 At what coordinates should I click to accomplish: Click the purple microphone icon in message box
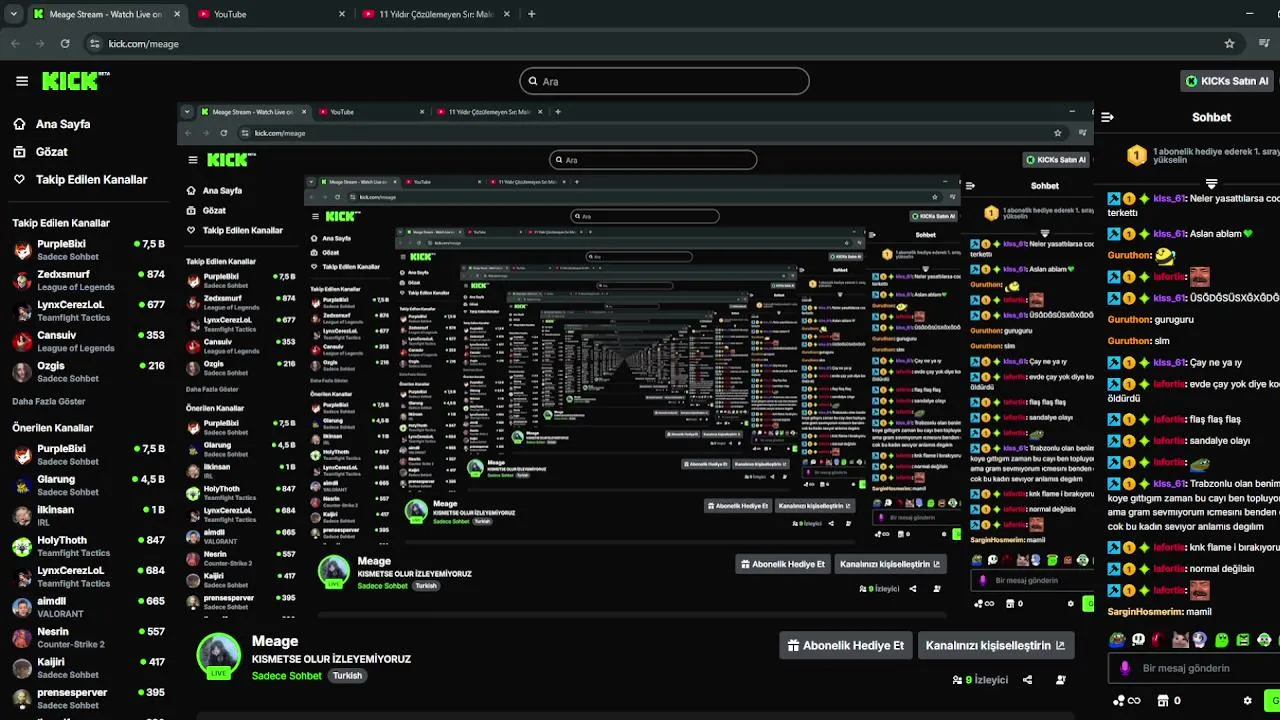pos(1125,668)
